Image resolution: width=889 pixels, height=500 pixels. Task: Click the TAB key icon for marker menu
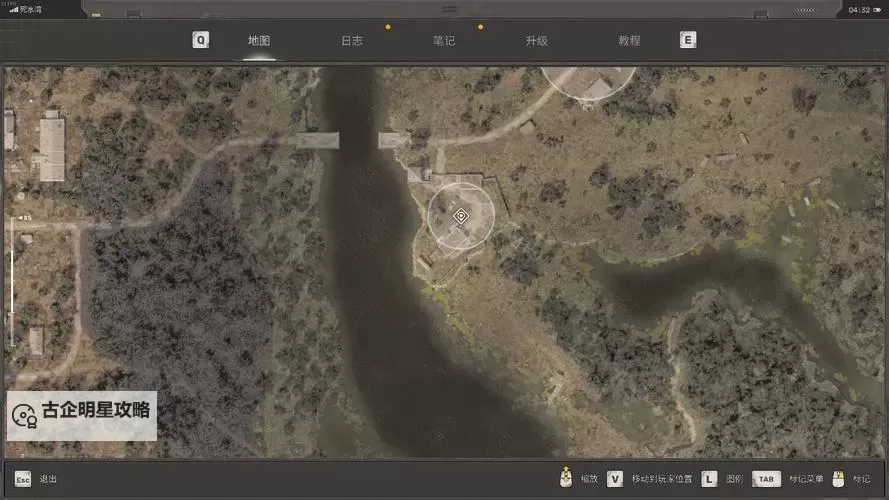point(766,479)
